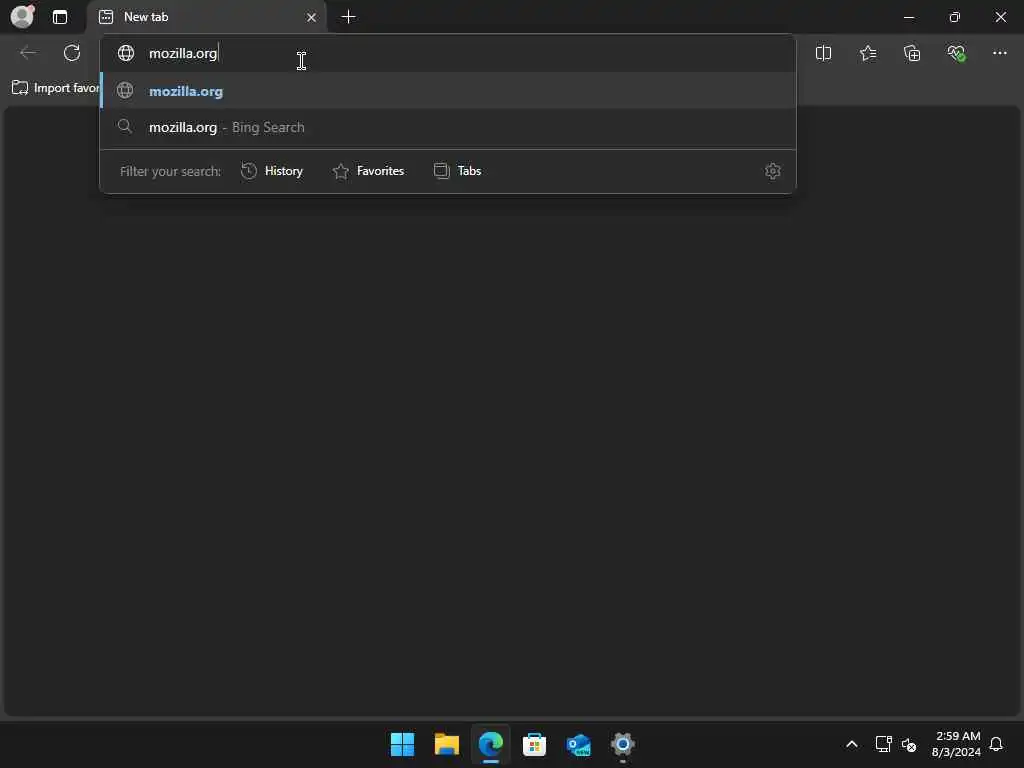Viewport: 1024px width, 768px height.
Task: Filter the search by Favorites
Action: pyautogui.click(x=368, y=171)
